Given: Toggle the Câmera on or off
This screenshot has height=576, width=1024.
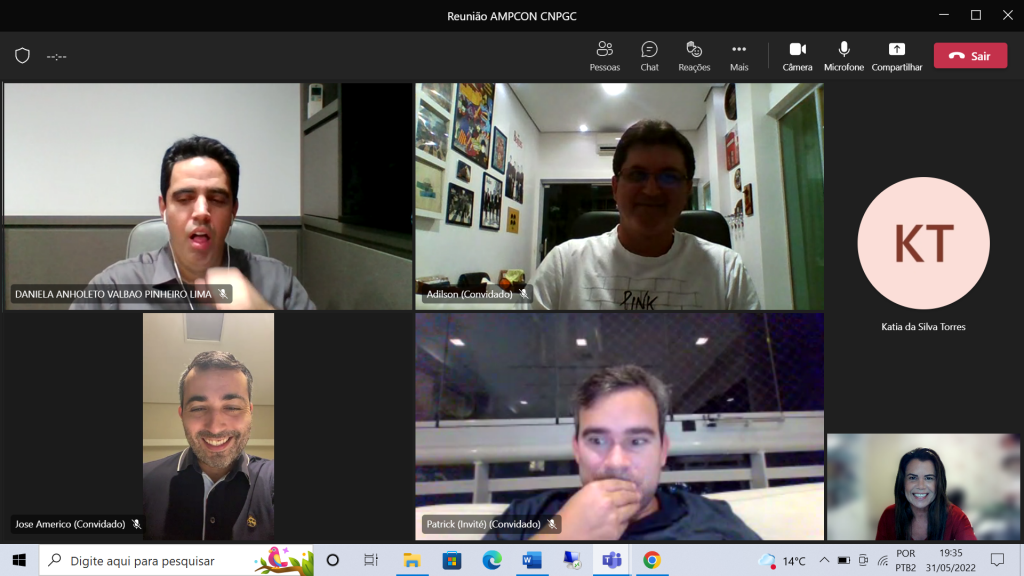Looking at the screenshot, I should coord(797,56).
